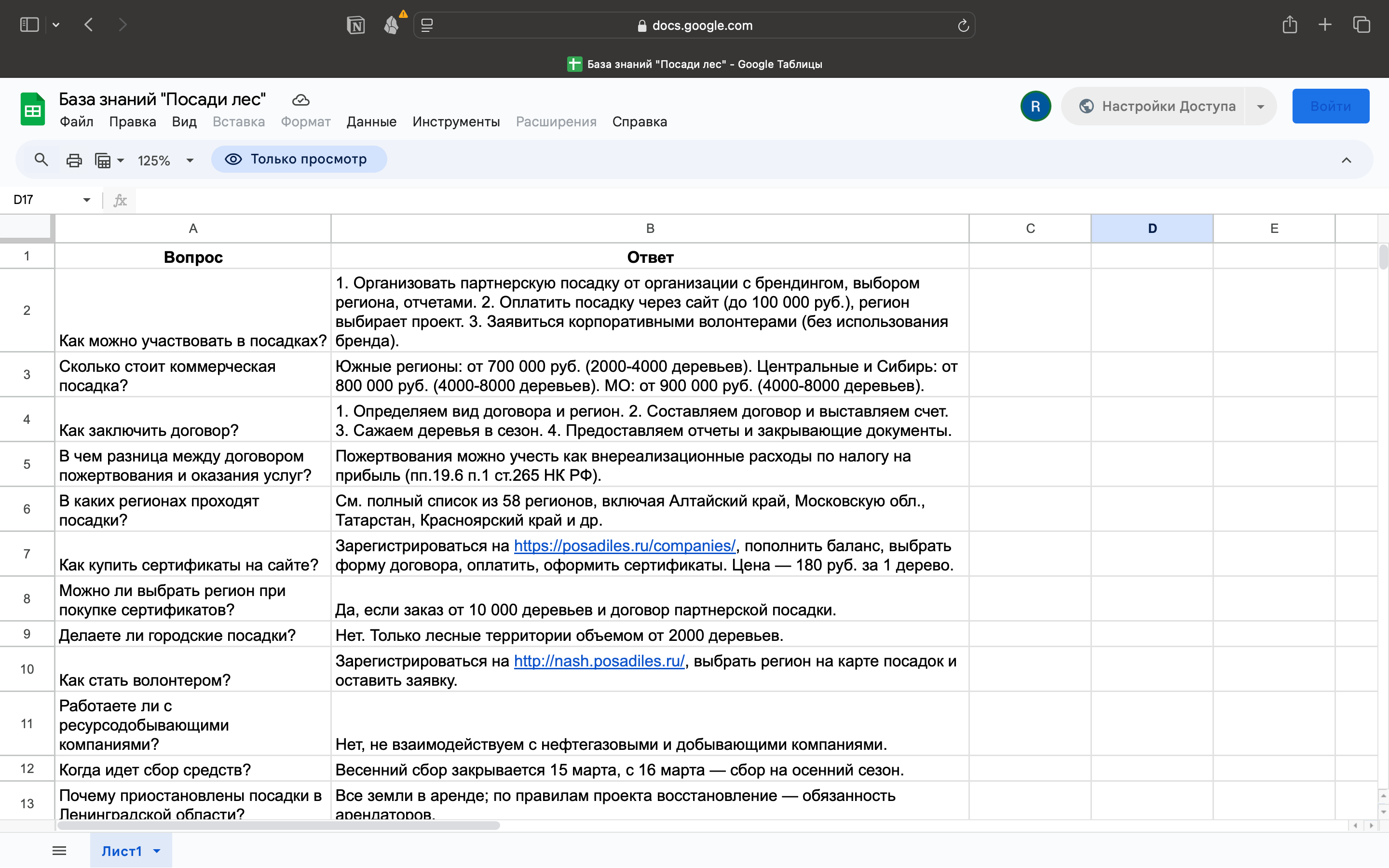Open the 125% zoom dropdown
Image resolution: width=1389 pixels, height=868 pixels.
165,160
